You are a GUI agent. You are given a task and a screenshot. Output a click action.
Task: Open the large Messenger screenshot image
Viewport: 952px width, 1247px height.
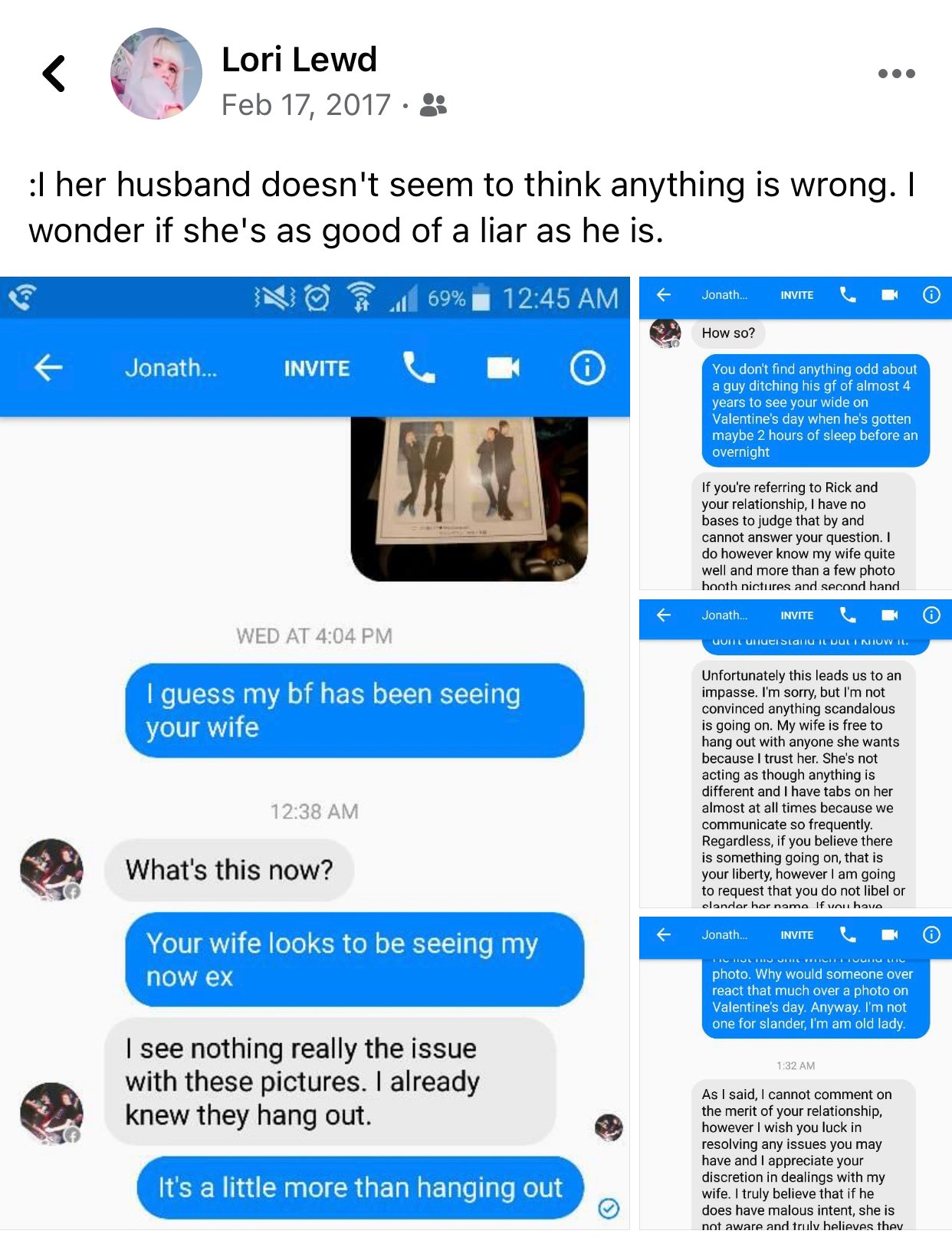coord(314,753)
